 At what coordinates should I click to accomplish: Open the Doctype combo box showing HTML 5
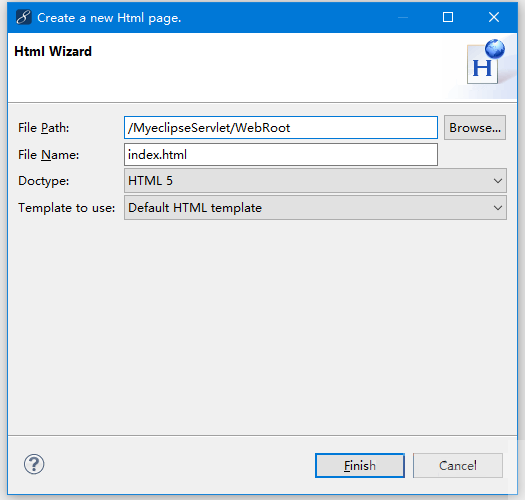pyautogui.click(x=315, y=181)
